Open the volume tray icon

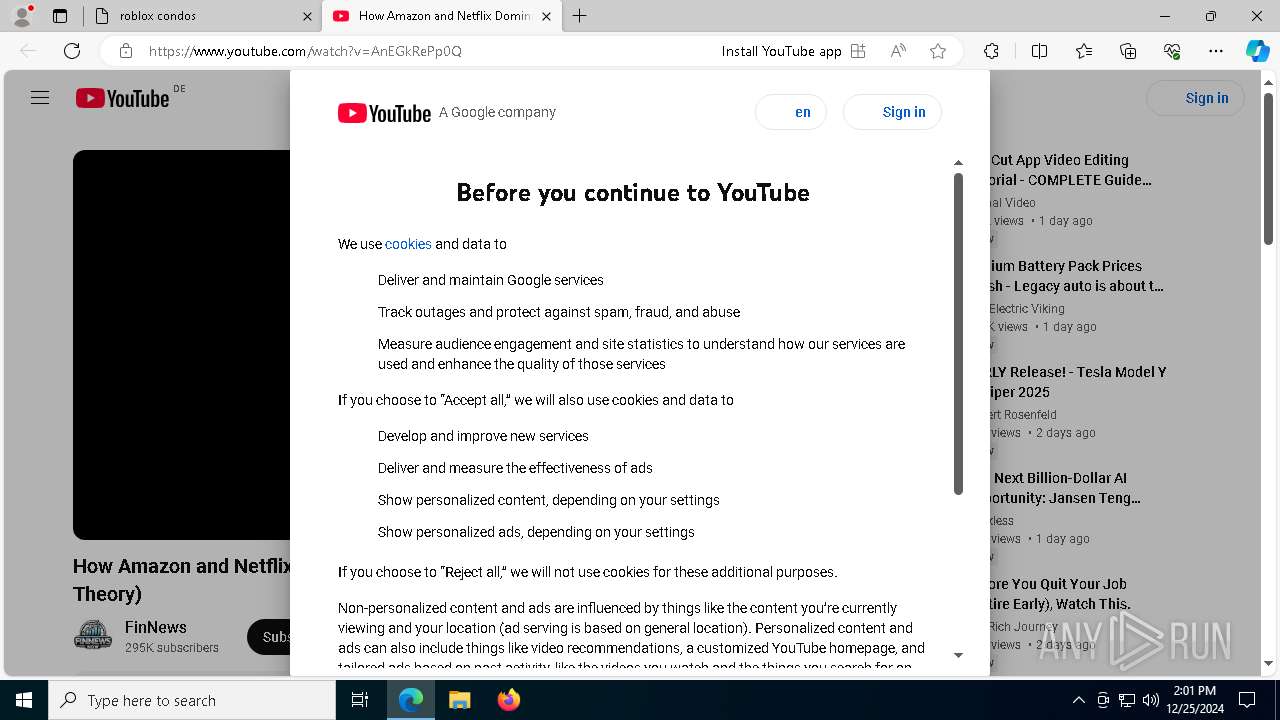[x=1151, y=700]
